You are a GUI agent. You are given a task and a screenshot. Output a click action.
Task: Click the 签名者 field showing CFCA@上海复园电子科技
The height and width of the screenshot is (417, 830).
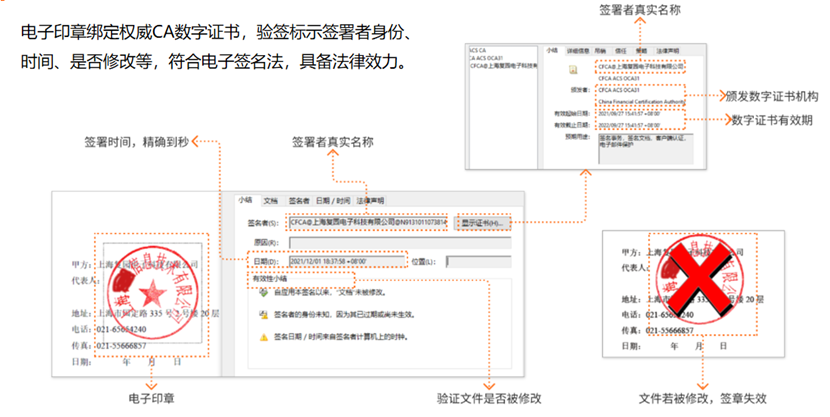[x=368, y=222]
